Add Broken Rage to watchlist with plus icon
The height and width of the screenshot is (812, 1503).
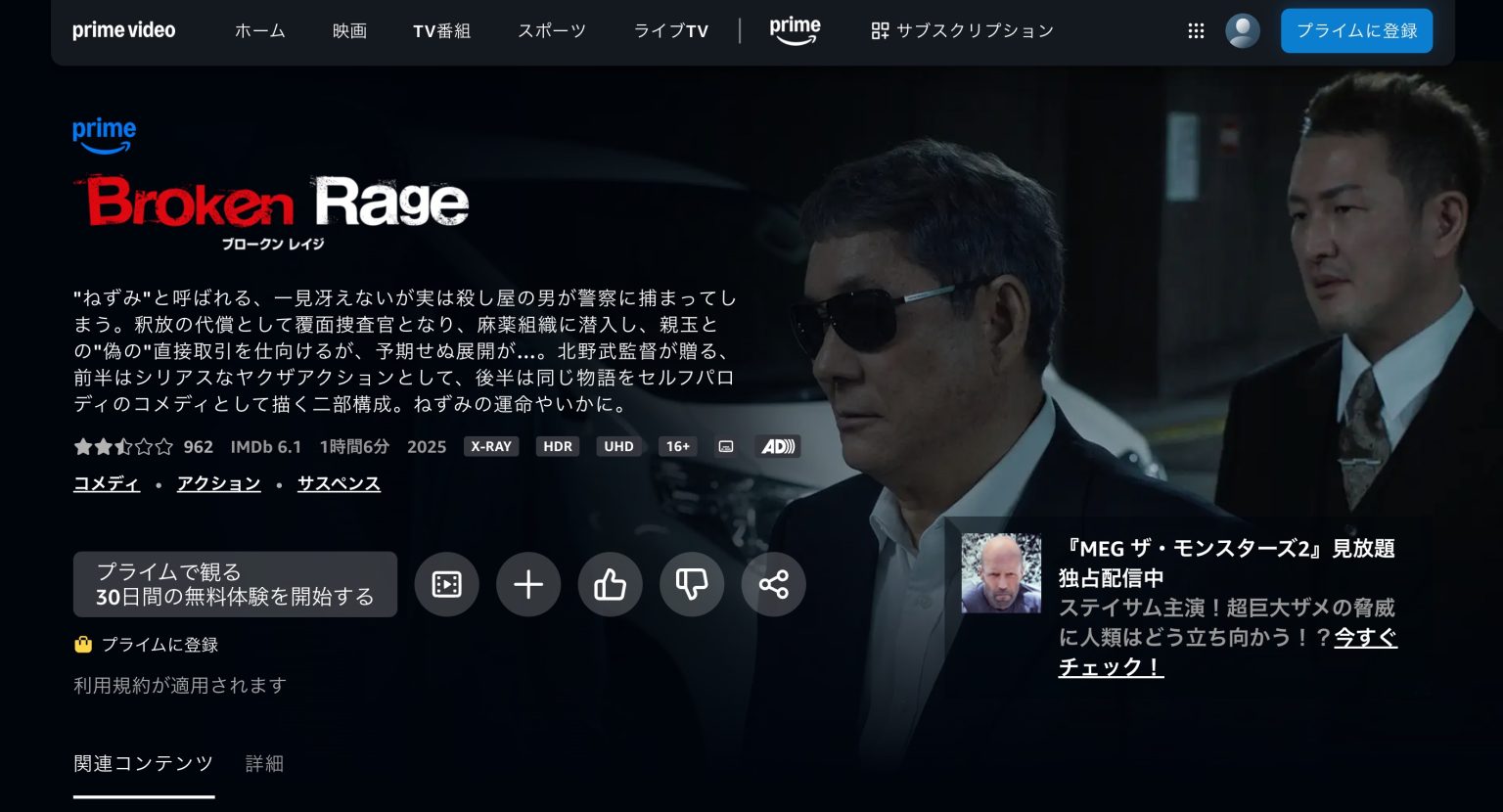pos(528,584)
